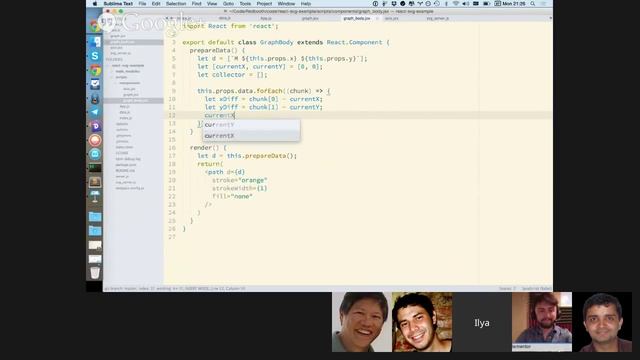Switch to the svg_server.js tab
Viewport: 640px width, 360px height.
(438, 18)
